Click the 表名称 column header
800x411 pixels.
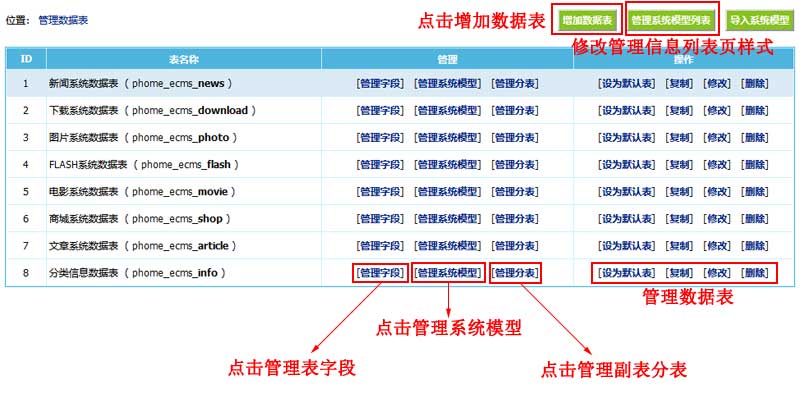click(x=183, y=59)
